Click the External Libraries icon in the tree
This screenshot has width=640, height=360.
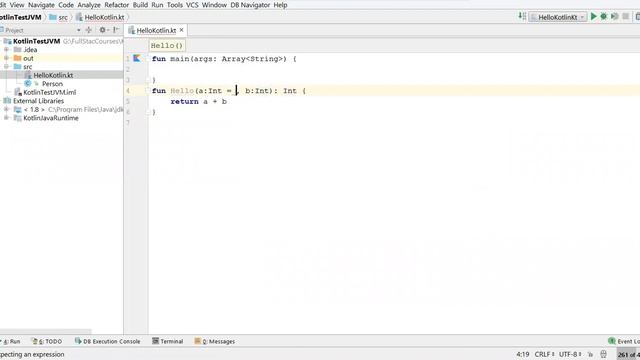click(x=7, y=101)
